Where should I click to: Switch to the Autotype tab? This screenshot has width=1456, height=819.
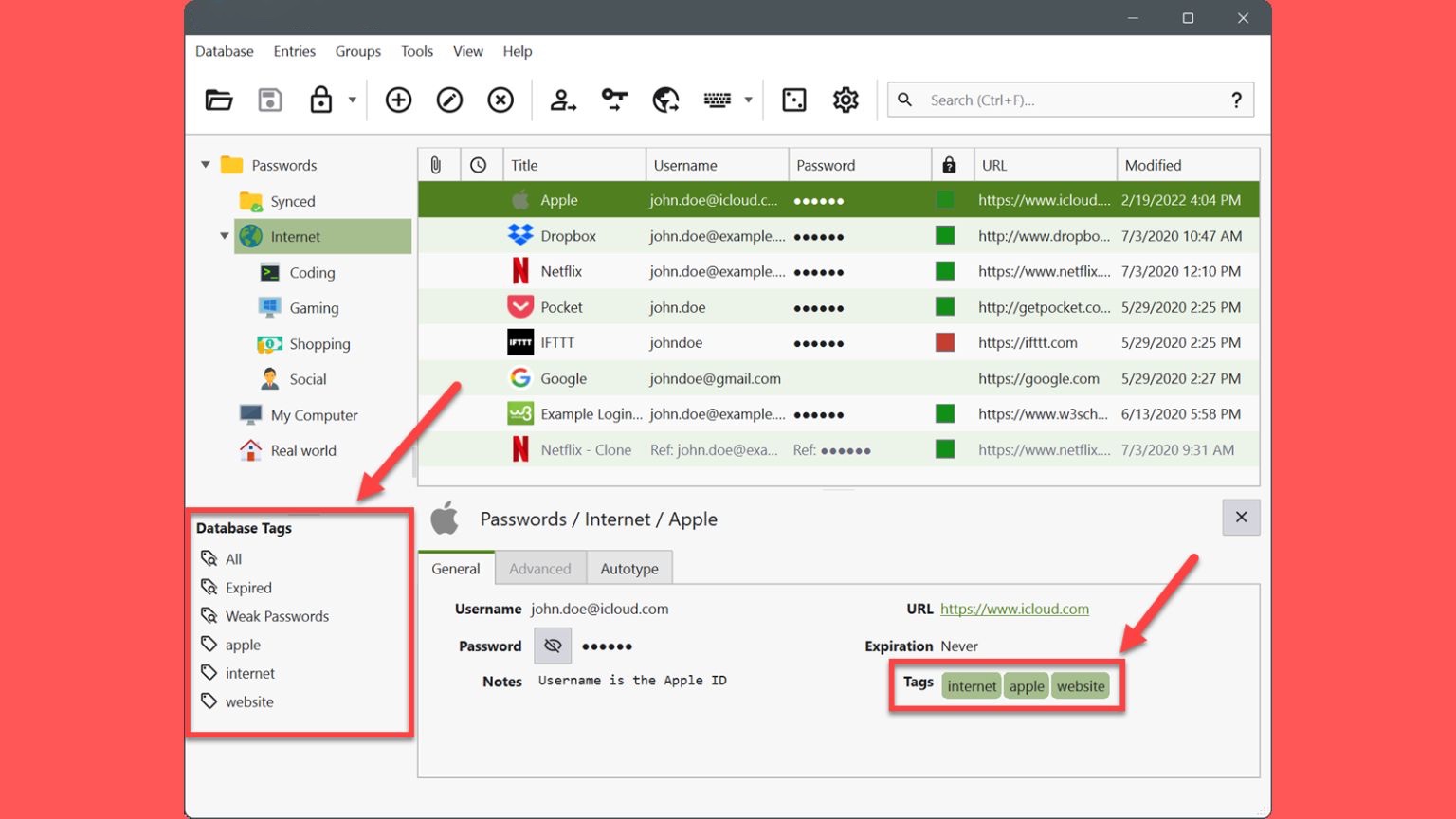click(629, 569)
